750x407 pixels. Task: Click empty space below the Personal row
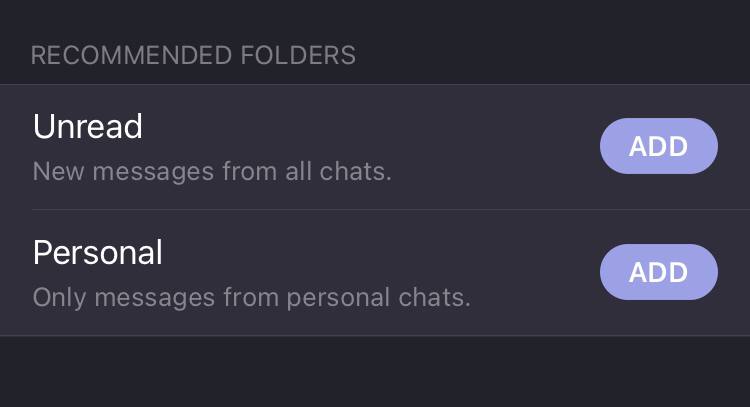375,372
